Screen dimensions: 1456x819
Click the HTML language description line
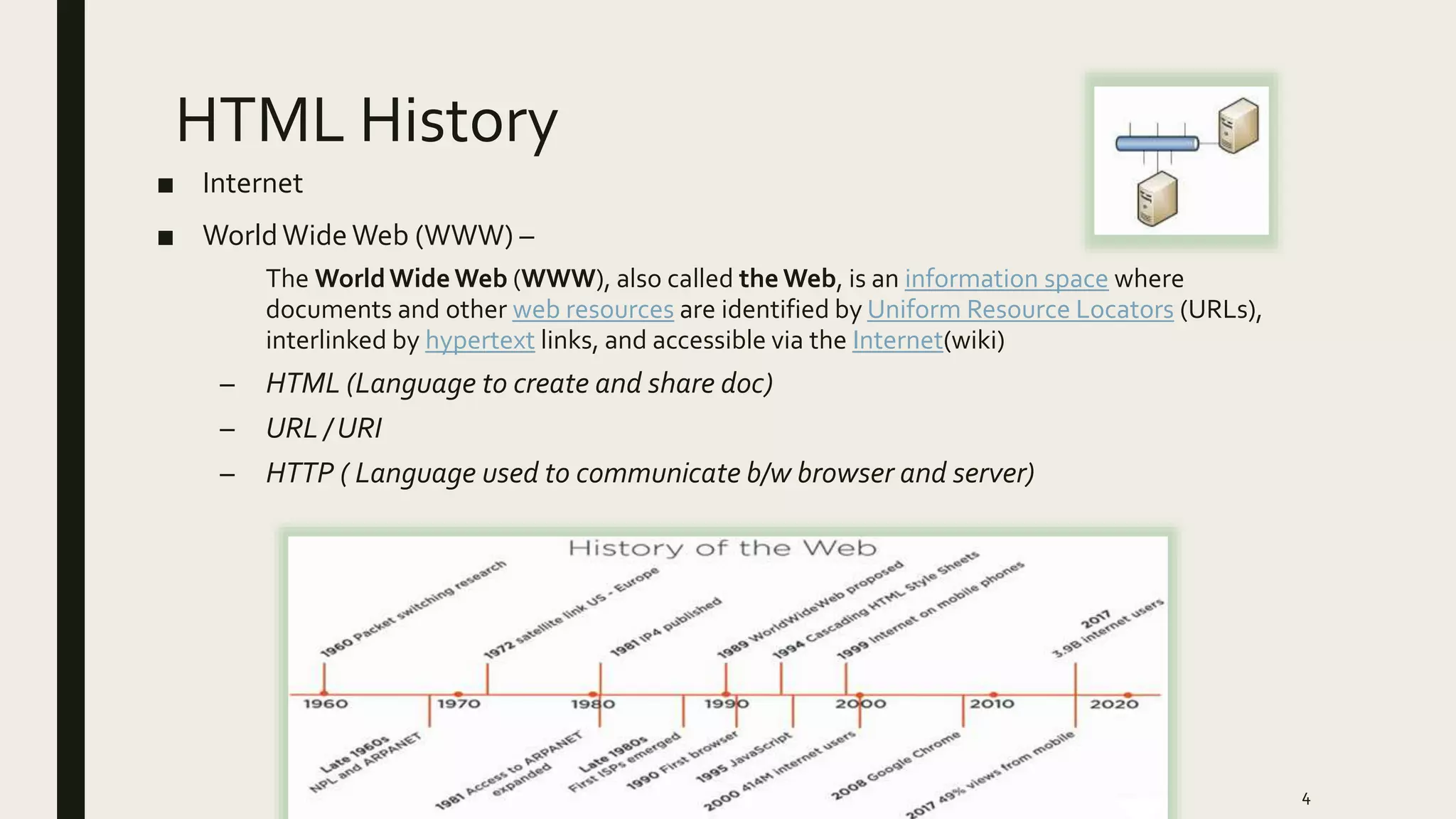(x=519, y=384)
